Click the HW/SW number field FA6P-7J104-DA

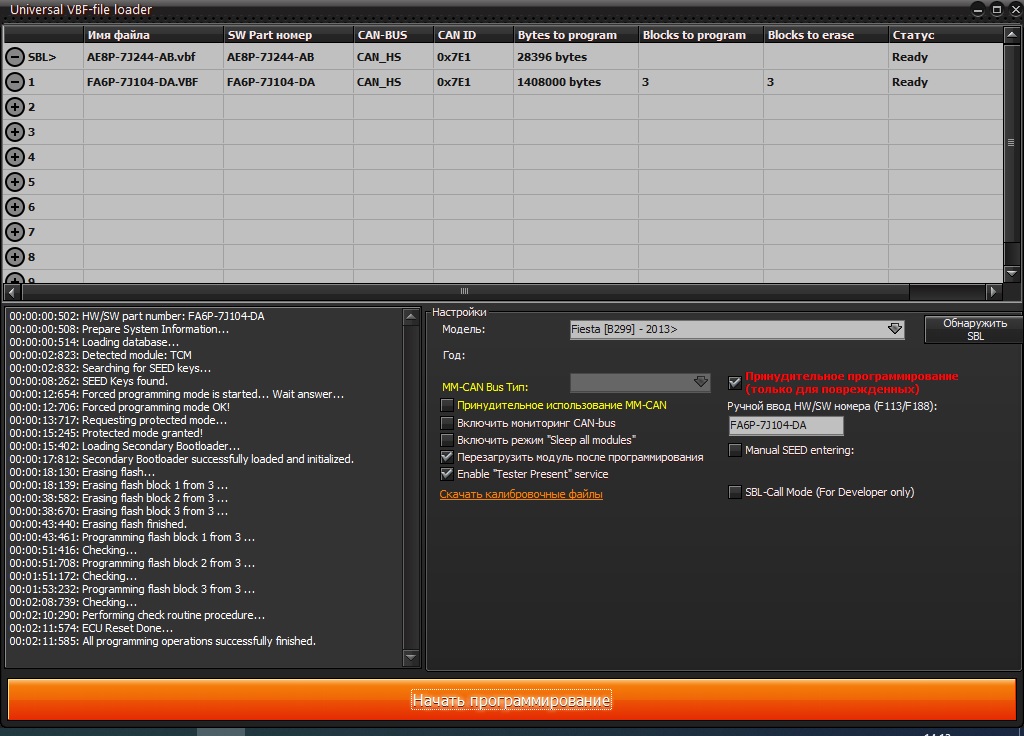[x=785, y=426]
